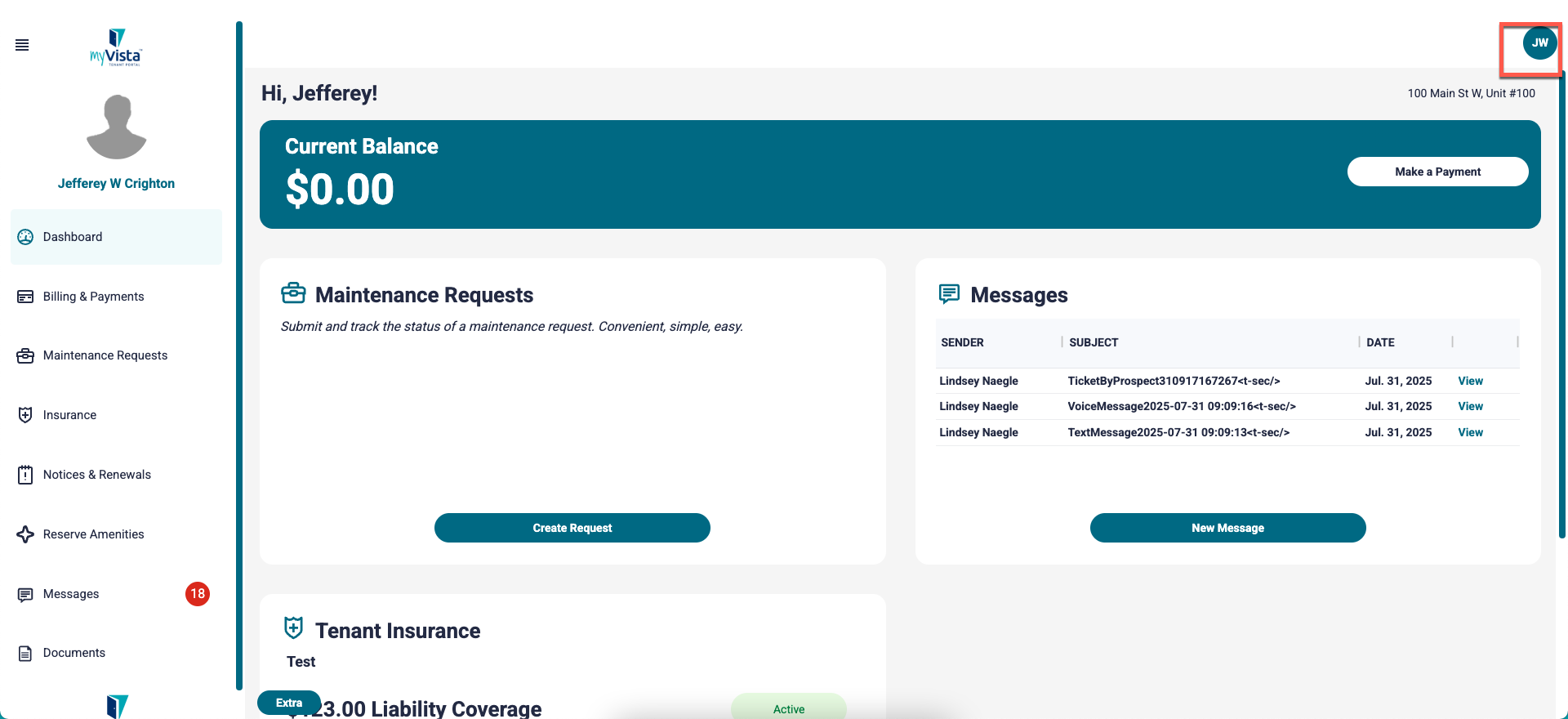
Task: Click the Messages card chat icon
Action: 949,293
